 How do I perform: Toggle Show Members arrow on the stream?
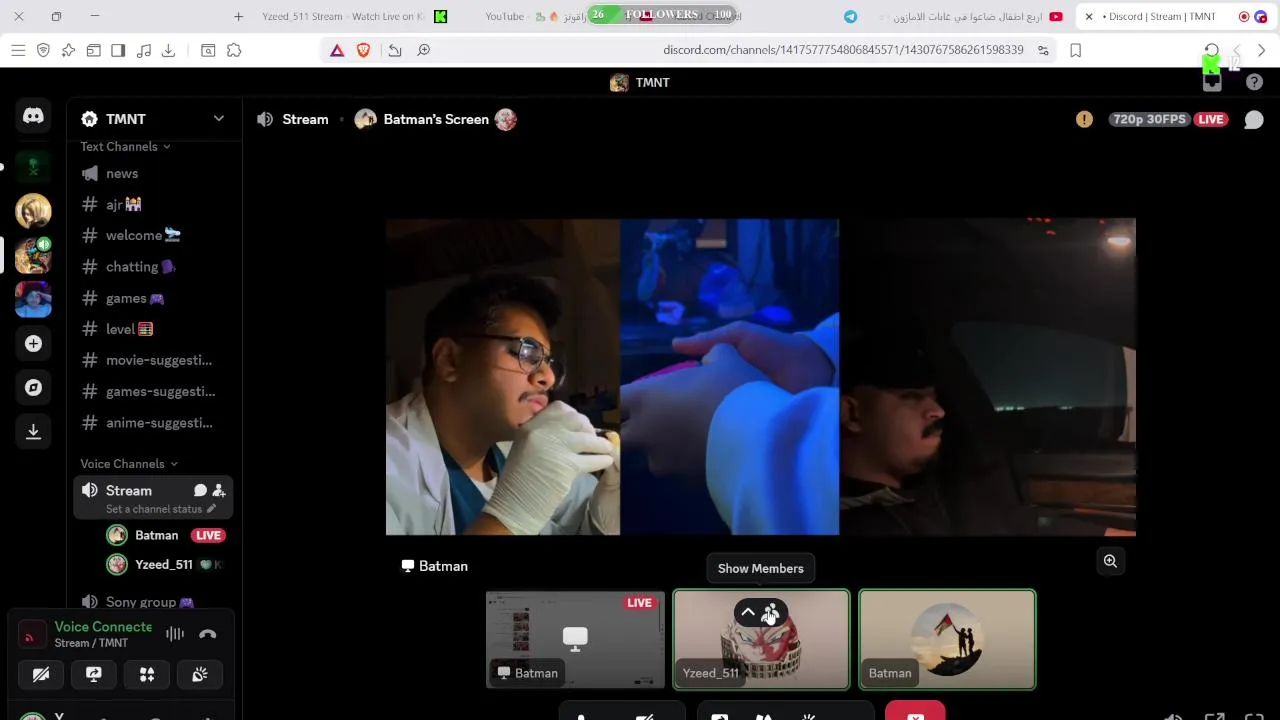tap(748, 612)
